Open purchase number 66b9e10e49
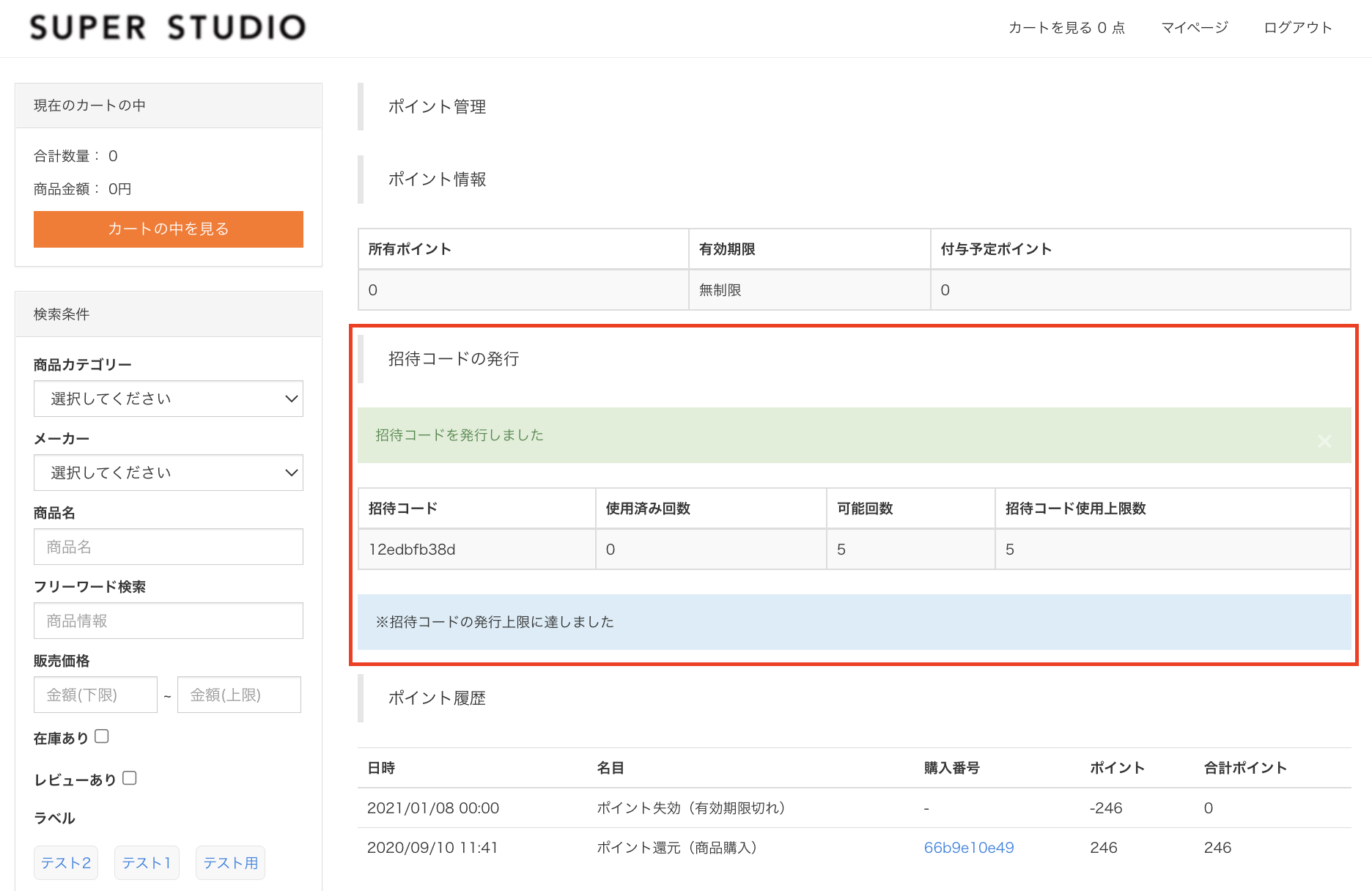Screen dimensions: 1372x891 tap(969, 848)
